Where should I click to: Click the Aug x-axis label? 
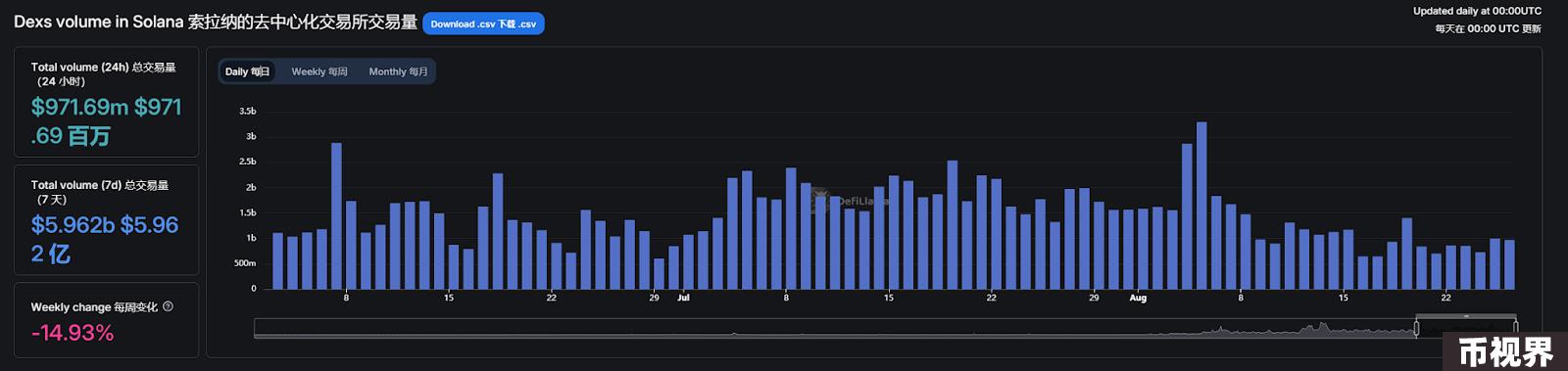click(x=1138, y=298)
